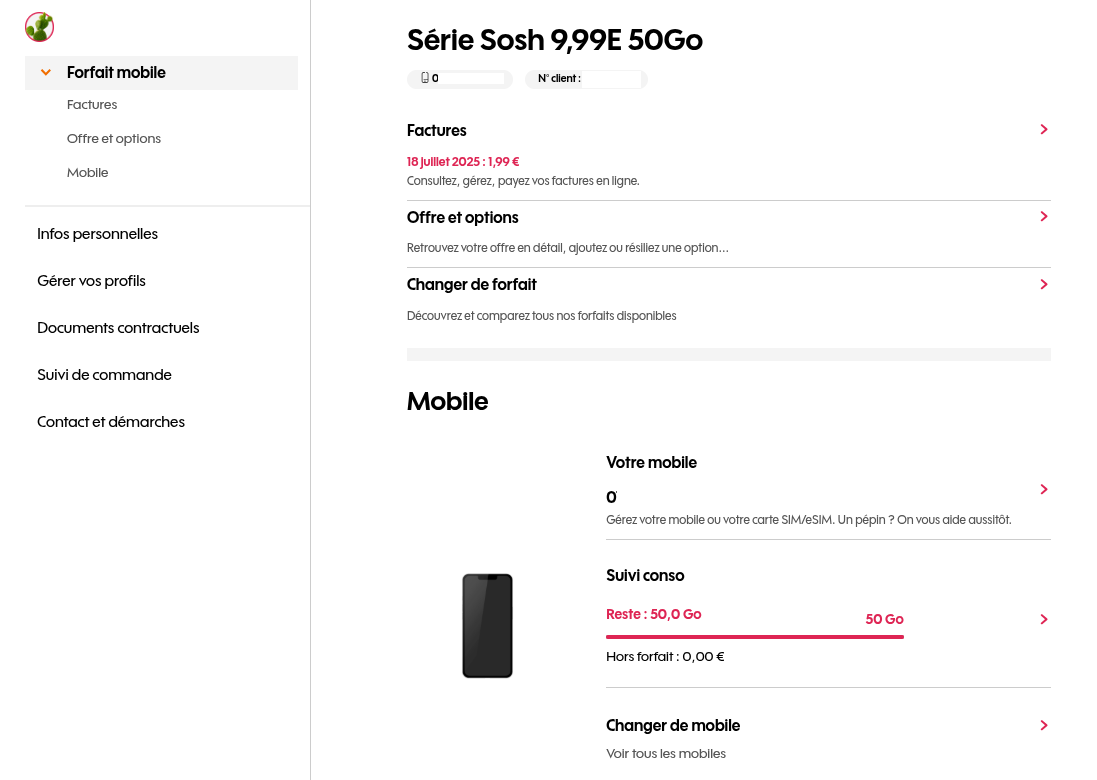The height and width of the screenshot is (780, 1097).
Task: Click the Suivi conso arrow icon
Action: [1043, 620]
